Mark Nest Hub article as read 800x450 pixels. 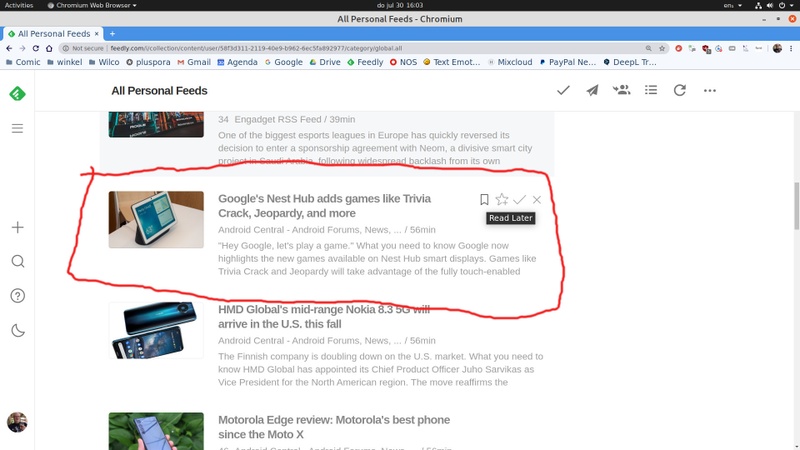click(519, 199)
